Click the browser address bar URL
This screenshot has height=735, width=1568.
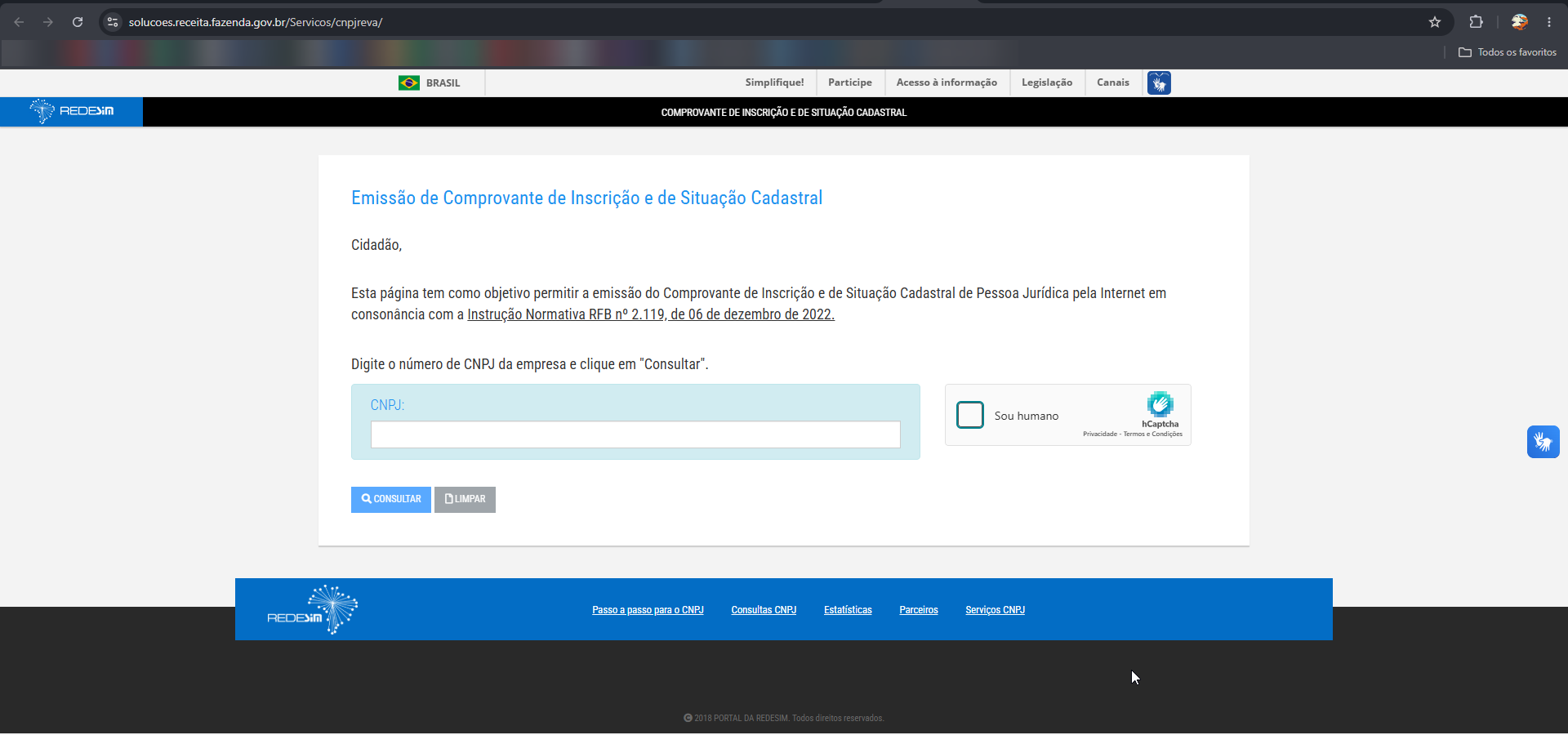click(x=256, y=22)
